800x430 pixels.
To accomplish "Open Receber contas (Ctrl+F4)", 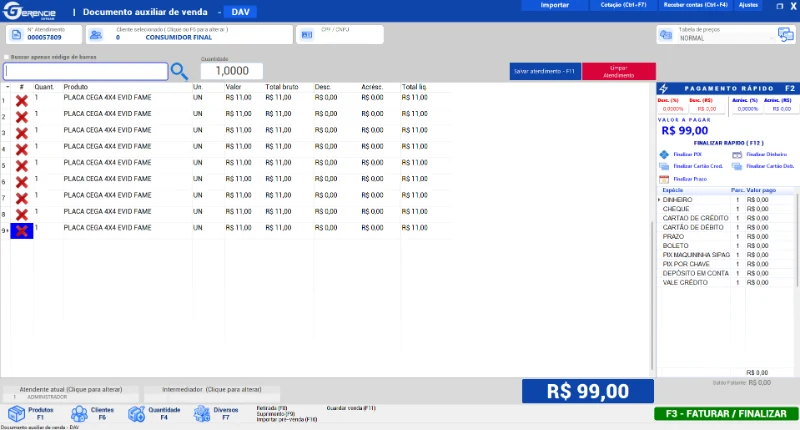I will 695,5.
